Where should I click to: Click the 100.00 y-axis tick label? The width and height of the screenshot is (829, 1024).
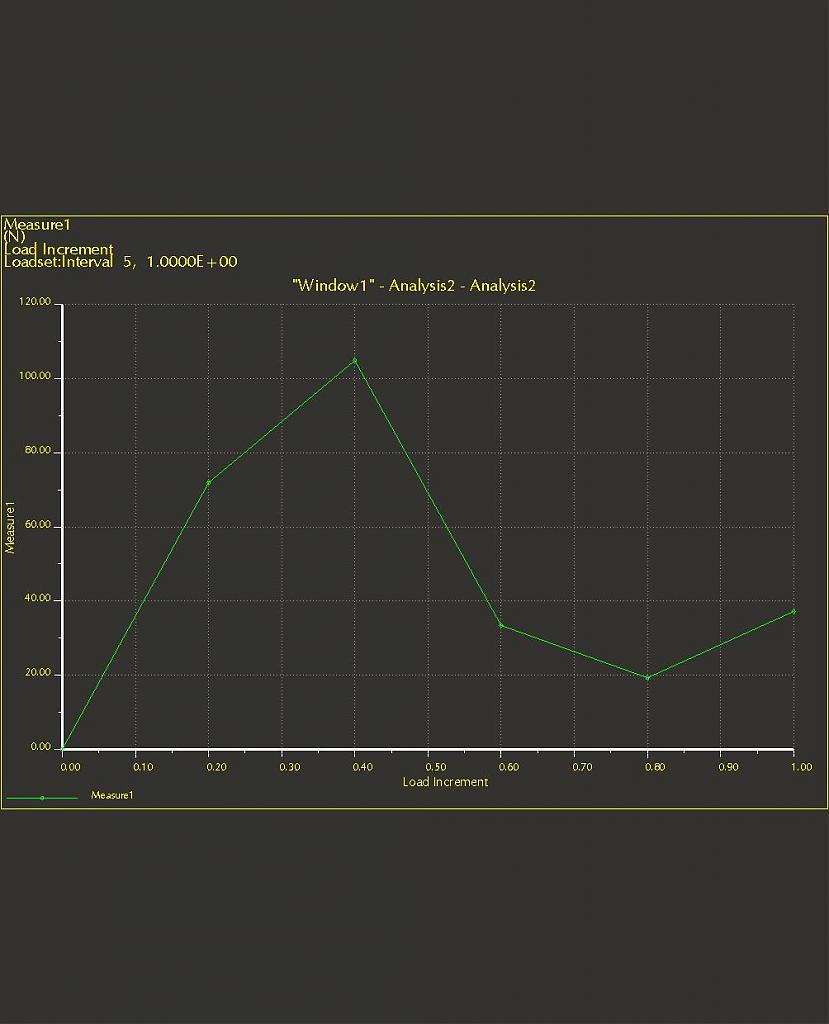35,376
